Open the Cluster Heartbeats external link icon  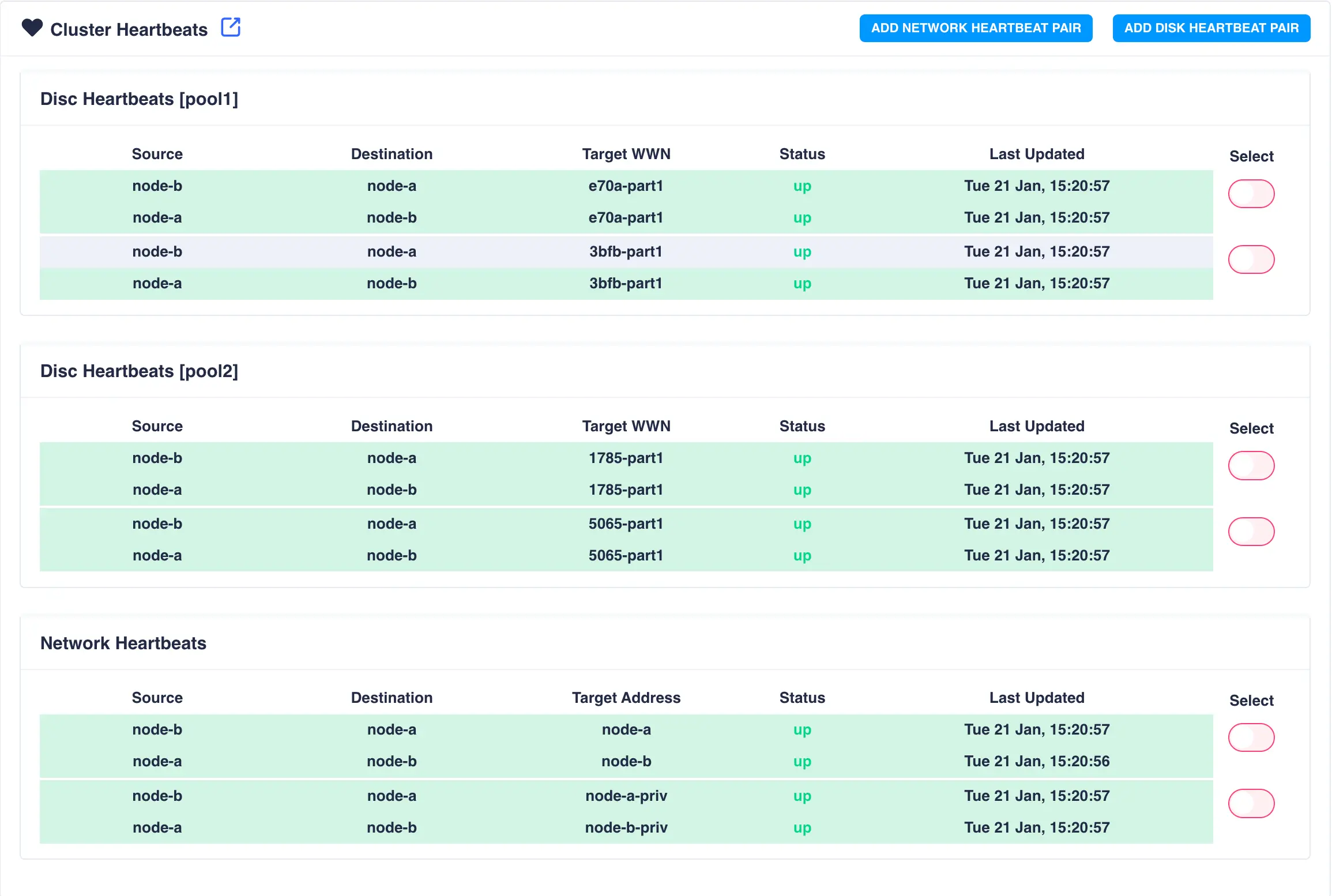point(231,27)
